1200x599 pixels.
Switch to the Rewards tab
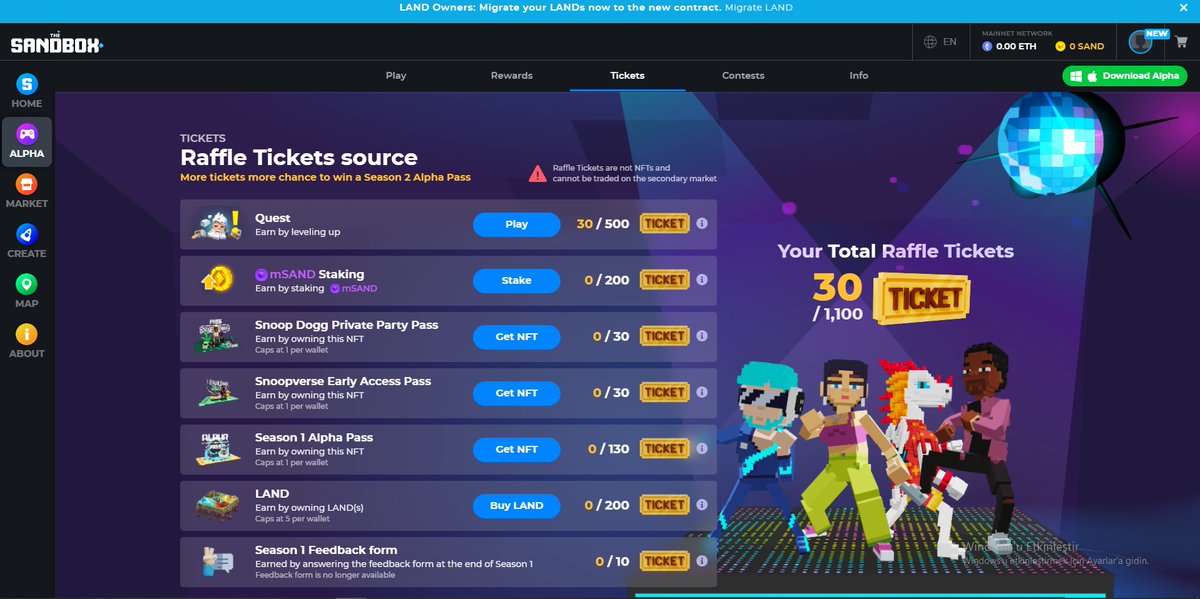click(x=511, y=75)
